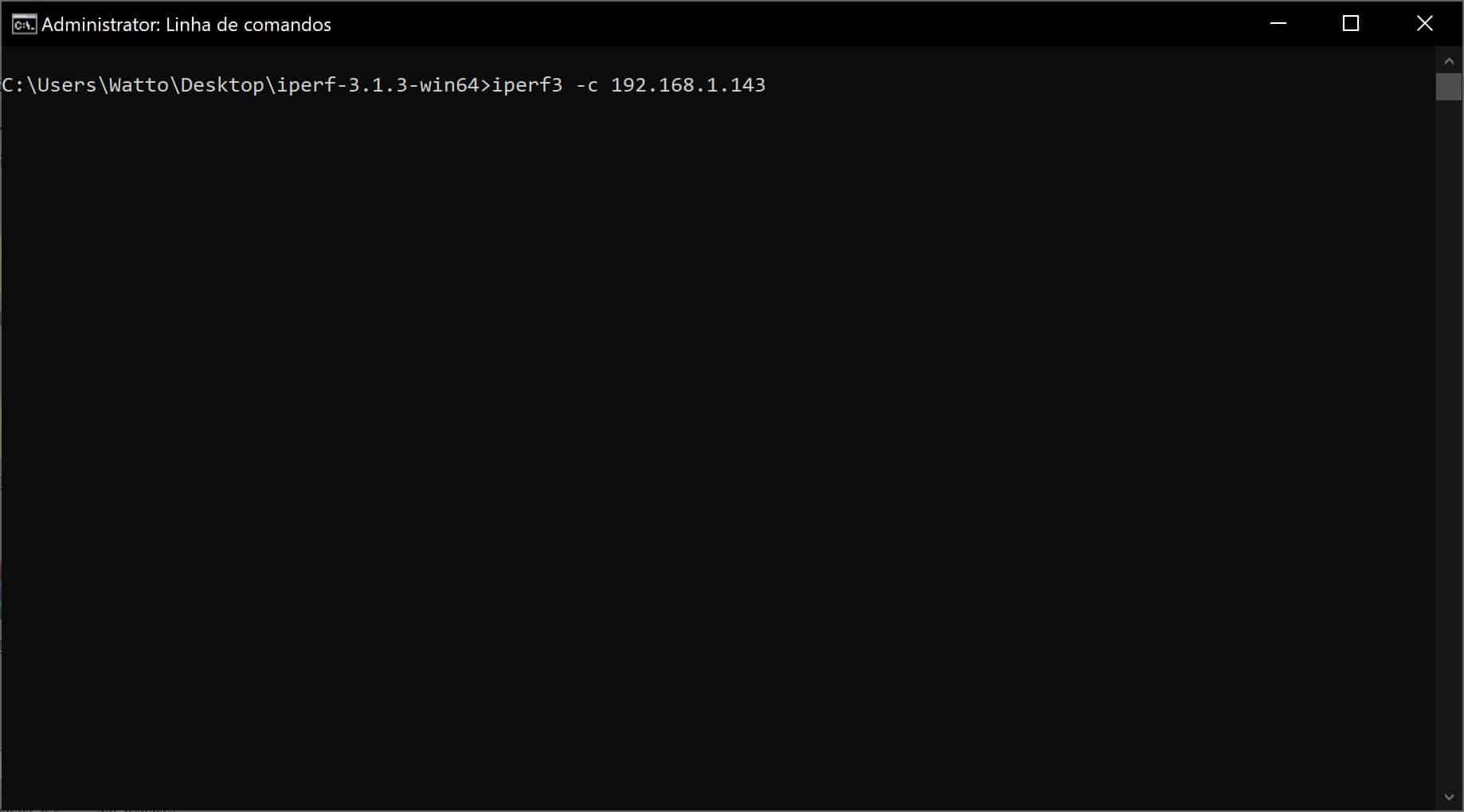Click the 'iperf-3.1.3-win64' folder name in the prompt
Screen dimensions: 1464x812
pos(378,85)
